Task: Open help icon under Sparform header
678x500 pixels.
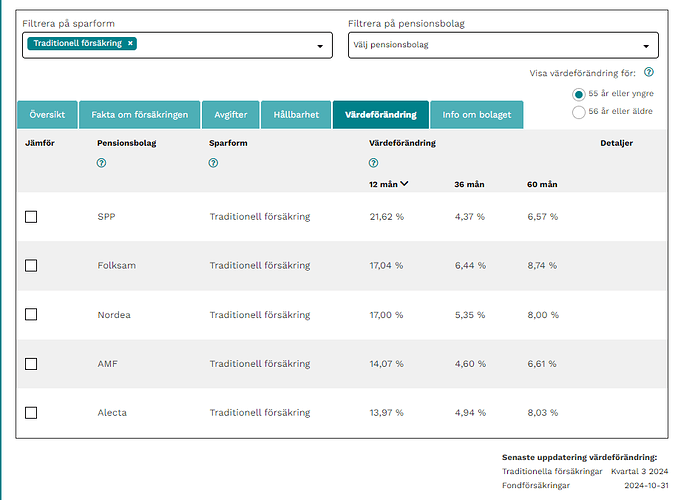Action: coord(213,163)
